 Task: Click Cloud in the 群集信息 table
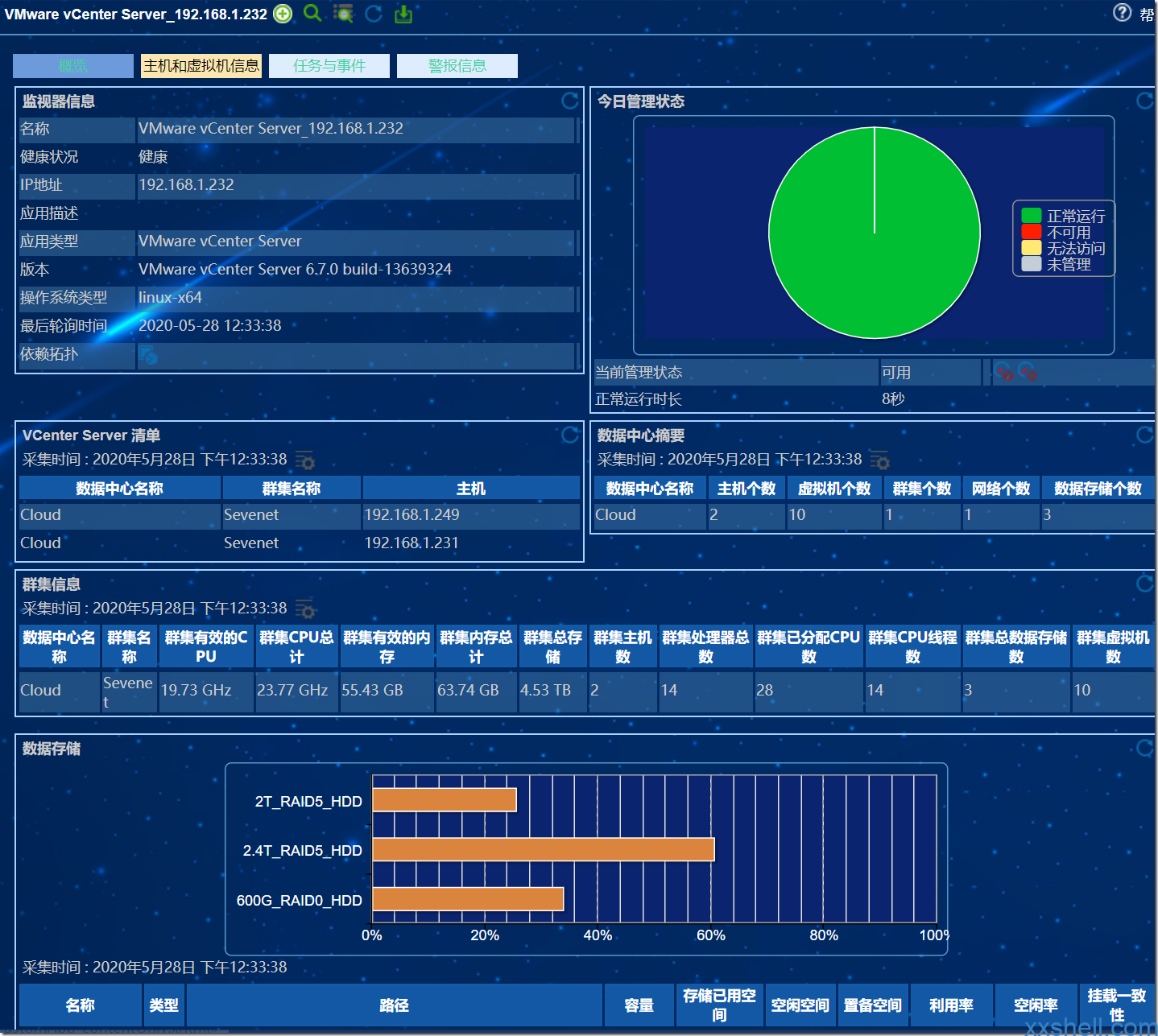[40, 691]
